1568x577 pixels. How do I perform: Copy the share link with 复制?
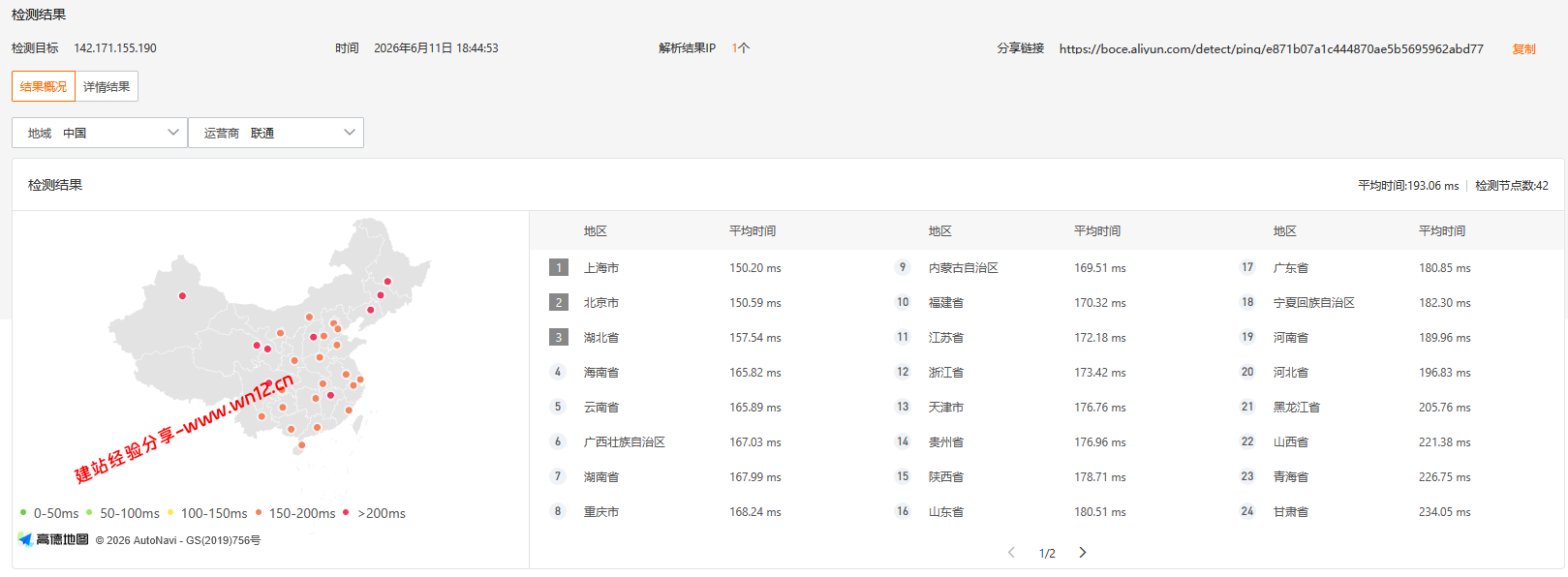tap(1523, 48)
